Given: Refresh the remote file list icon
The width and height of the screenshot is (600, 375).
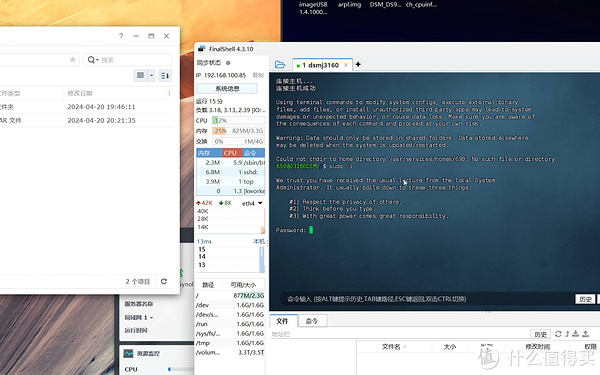Looking at the screenshot, I should [558, 334].
